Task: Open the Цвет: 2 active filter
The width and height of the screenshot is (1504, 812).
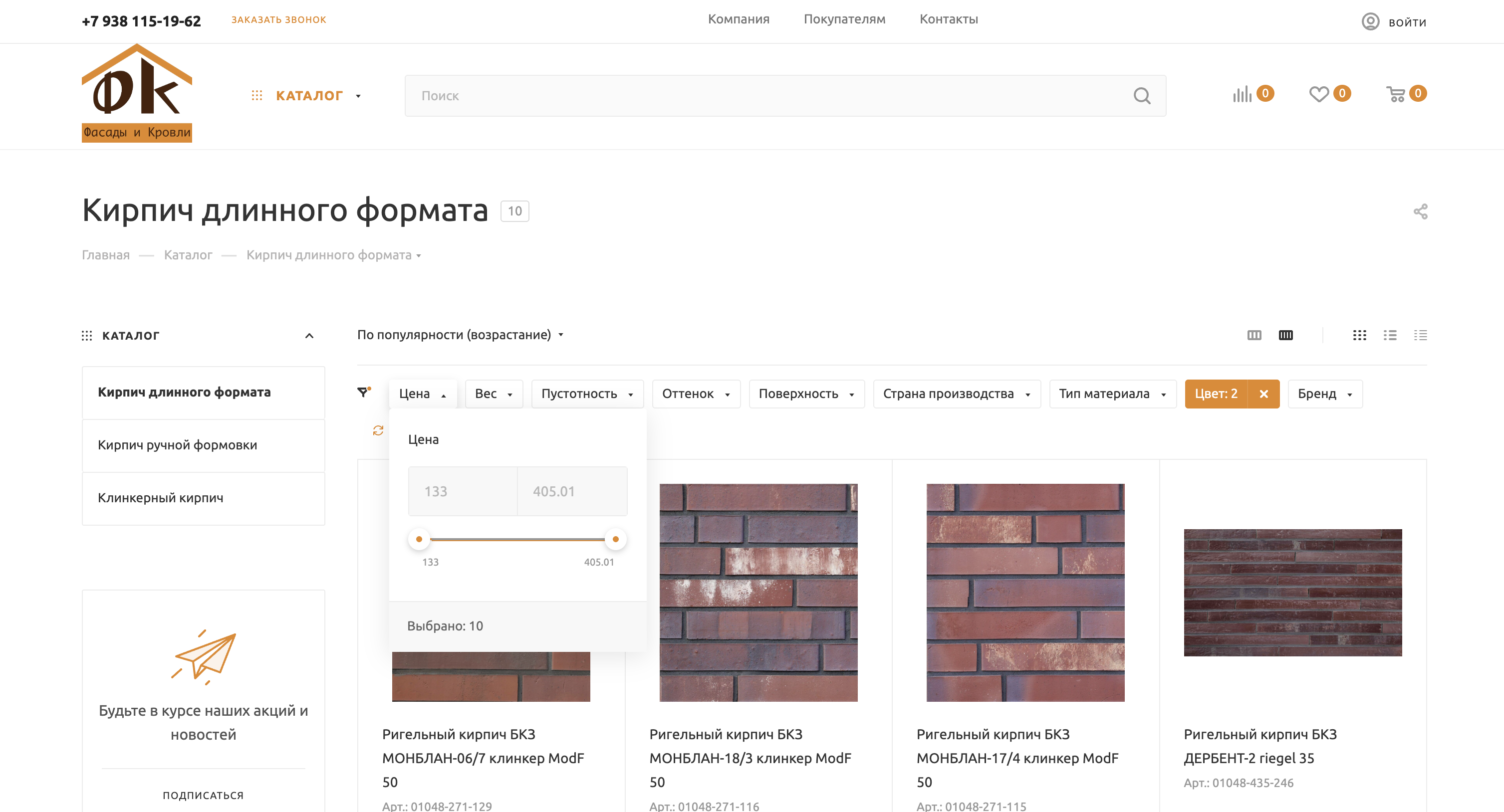Action: [1216, 394]
